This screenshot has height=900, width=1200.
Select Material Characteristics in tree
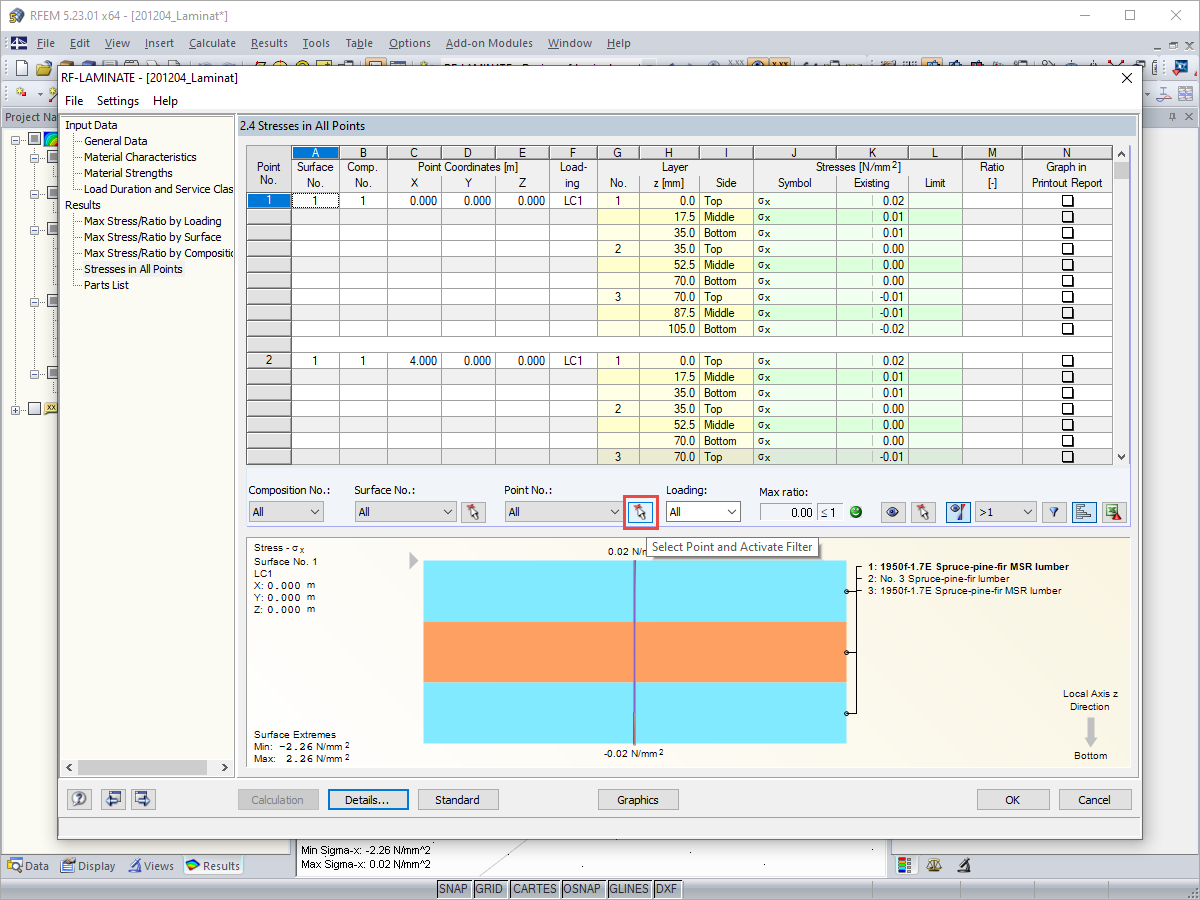click(x=140, y=157)
